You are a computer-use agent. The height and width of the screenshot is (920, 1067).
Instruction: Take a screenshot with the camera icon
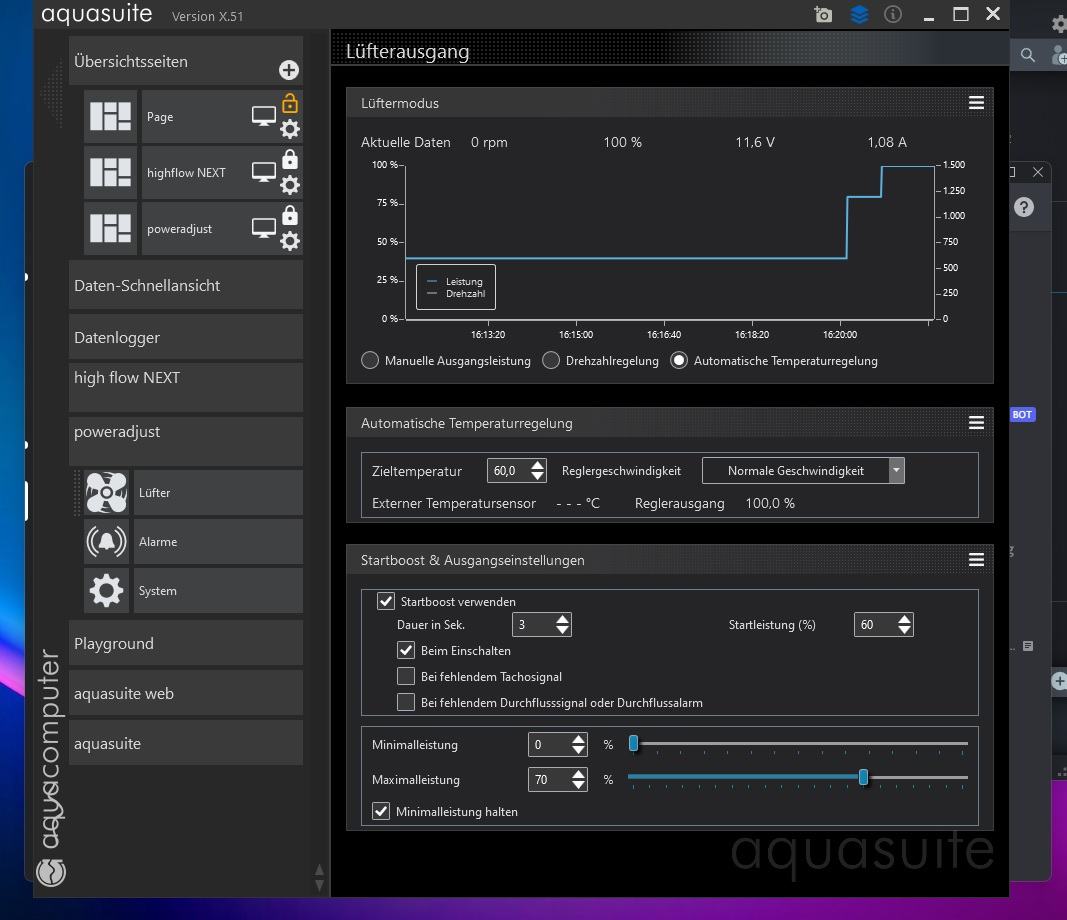tap(823, 14)
